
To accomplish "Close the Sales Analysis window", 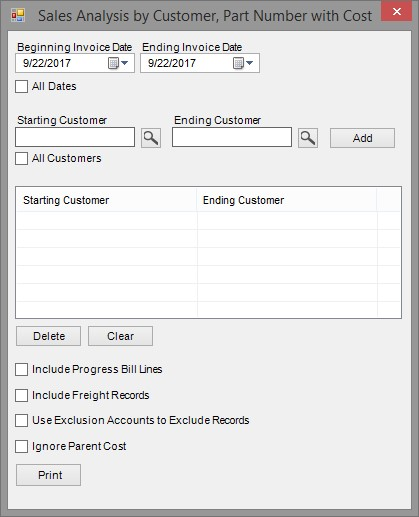I will (x=397, y=11).
